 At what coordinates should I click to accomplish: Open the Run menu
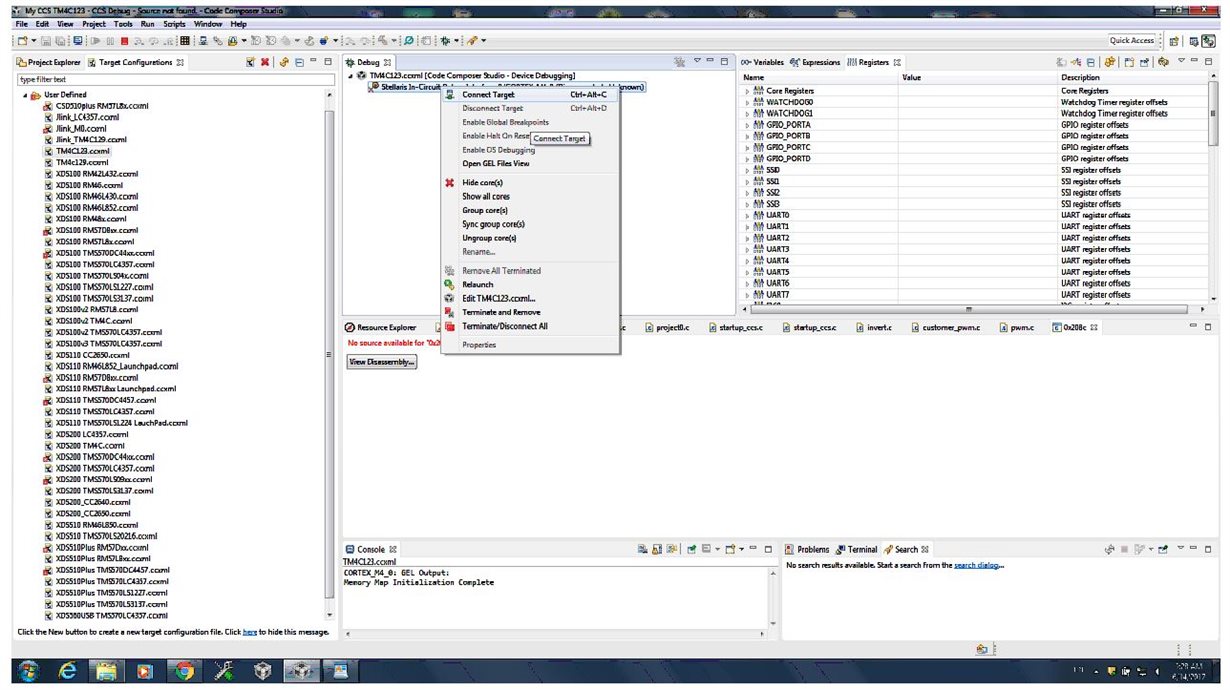[147, 23]
